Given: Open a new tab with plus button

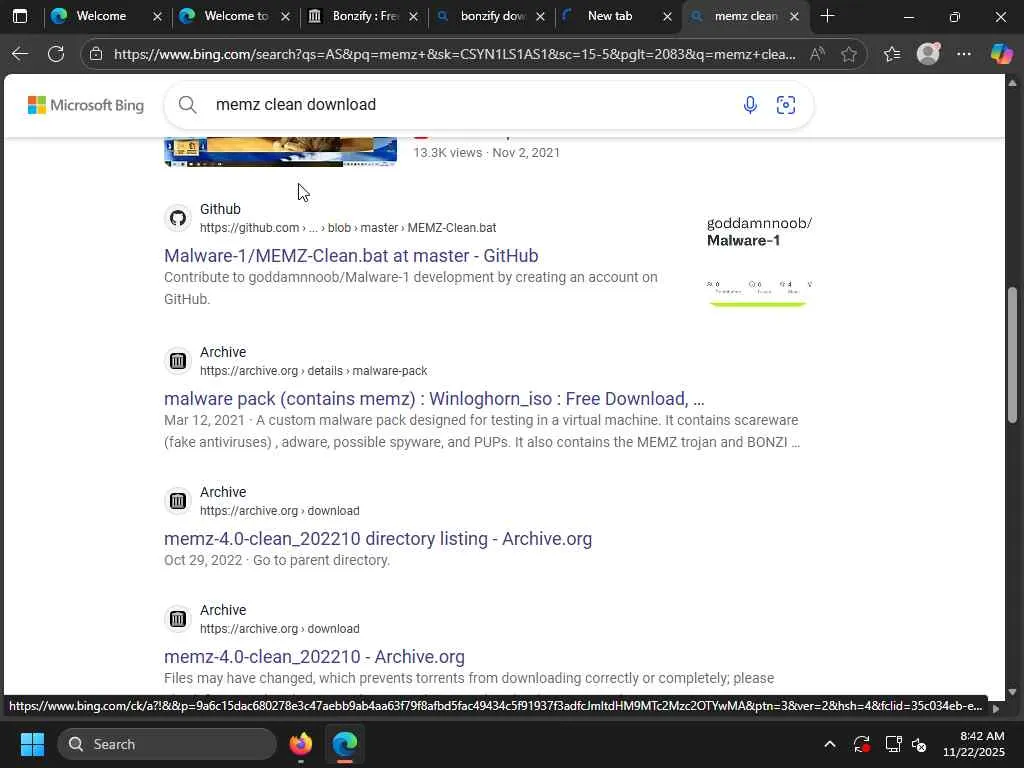Looking at the screenshot, I should pyautogui.click(x=827, y=16).
